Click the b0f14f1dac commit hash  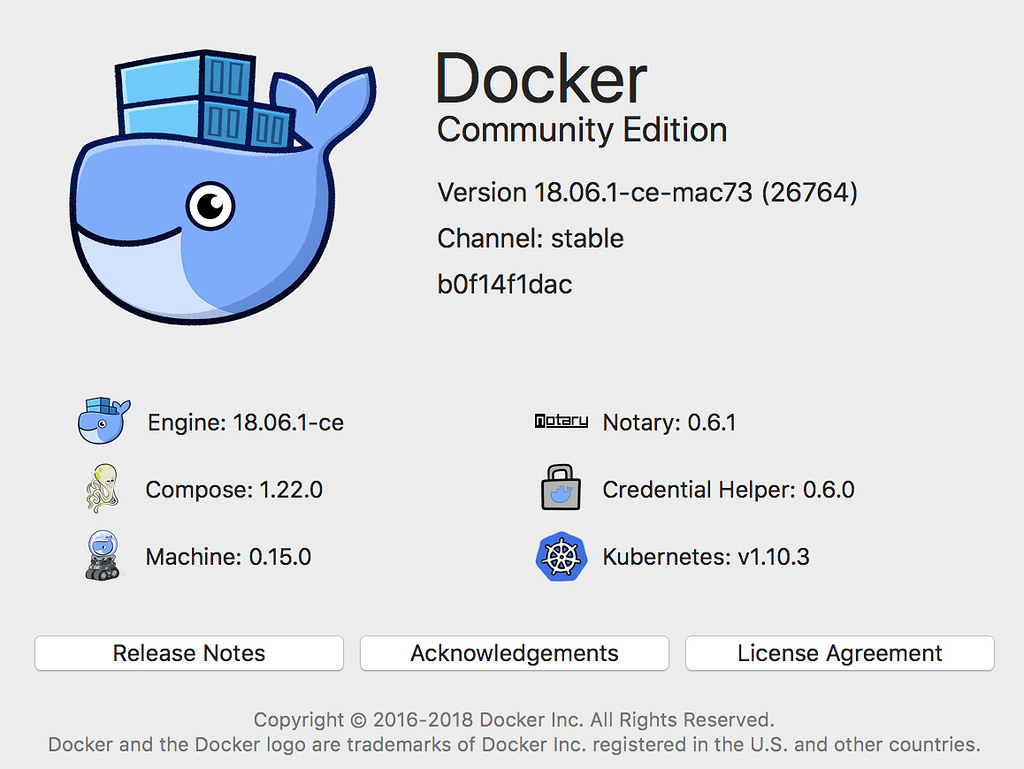[505, 284]
